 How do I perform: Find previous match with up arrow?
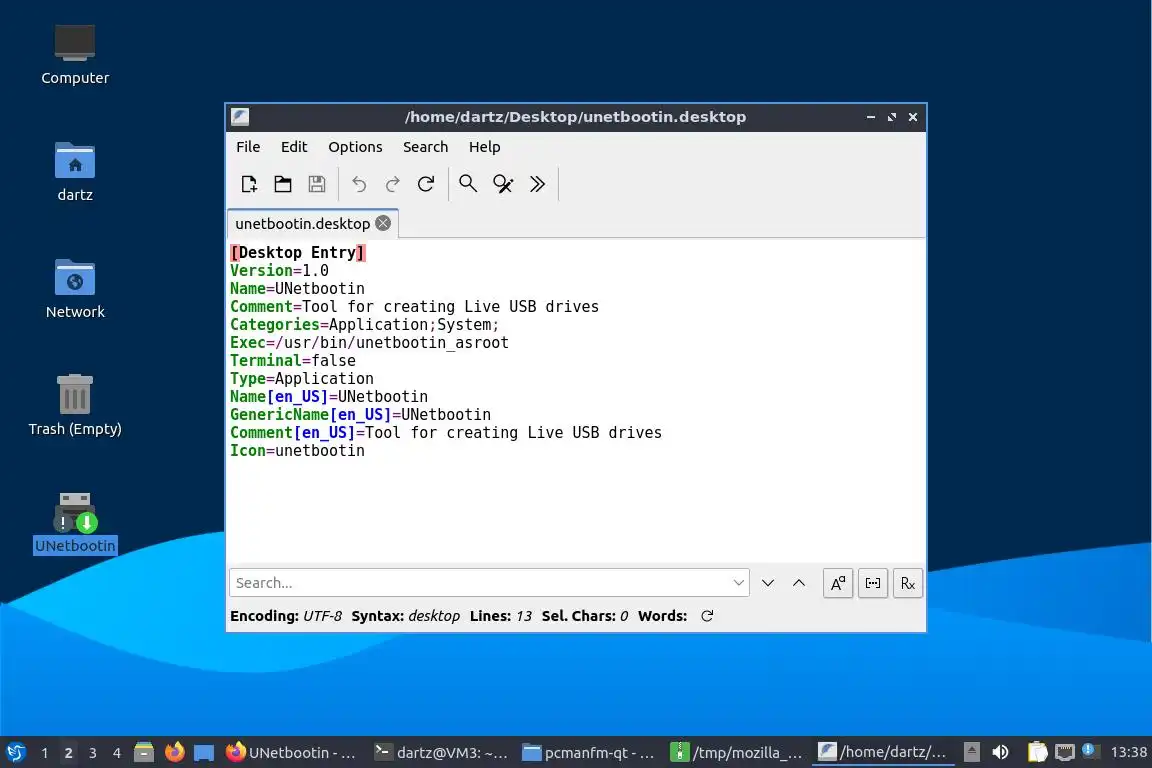tap(799, 583)
